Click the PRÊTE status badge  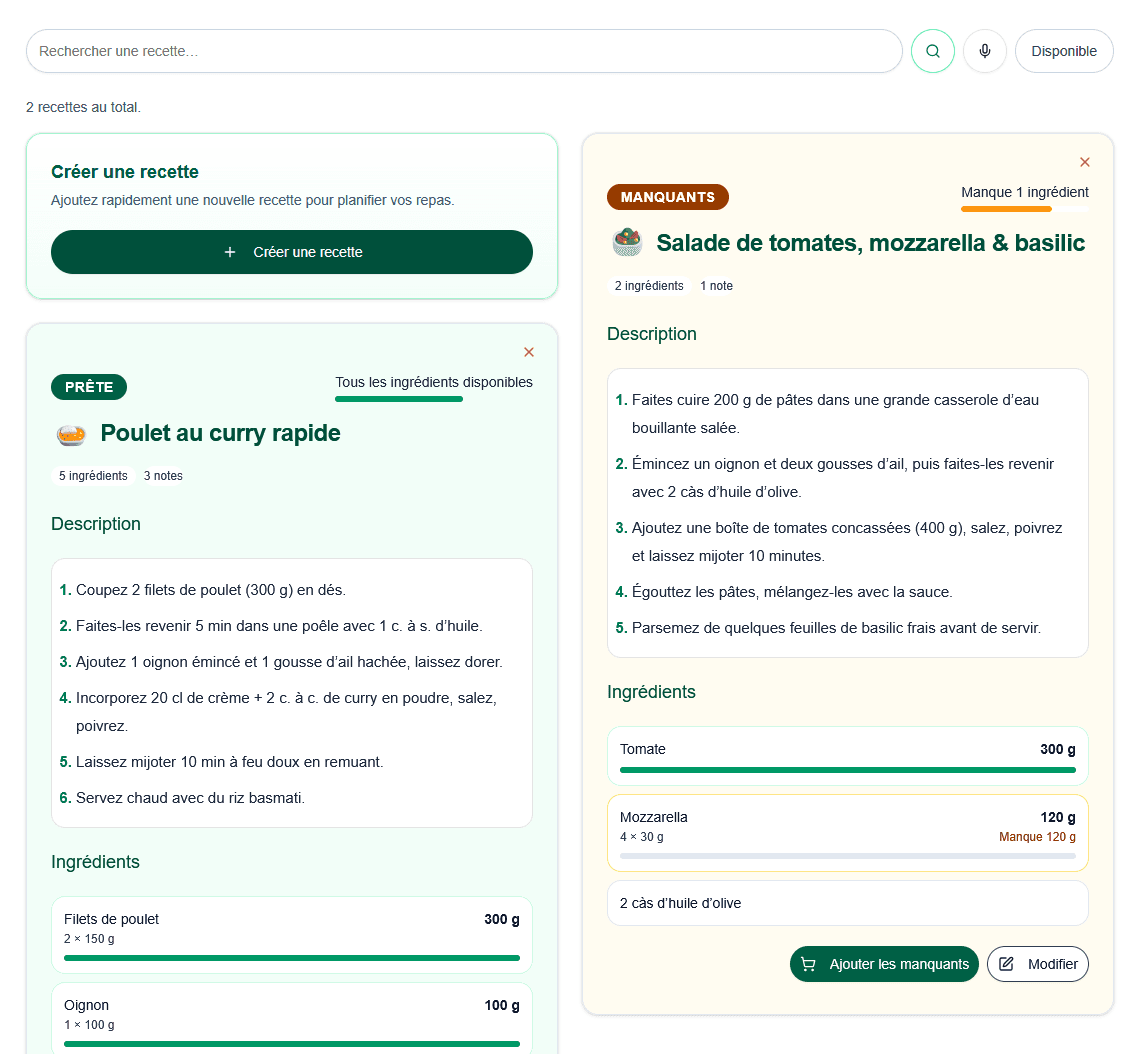pos(89,387)
